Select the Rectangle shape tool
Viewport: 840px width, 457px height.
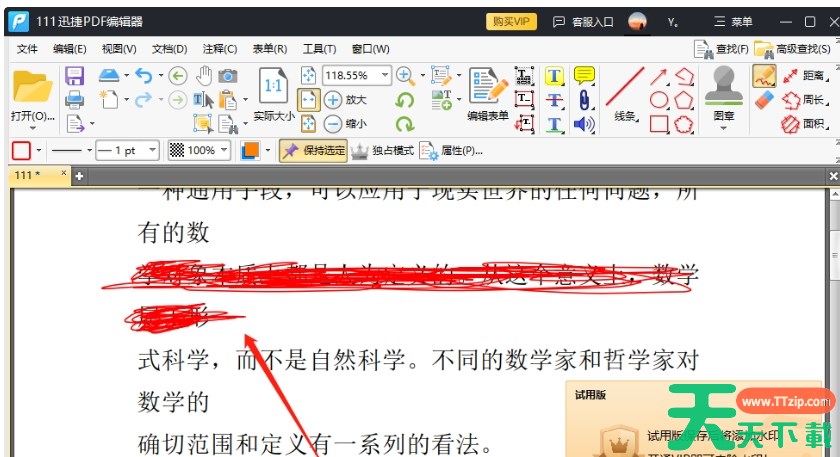(659, 124)
